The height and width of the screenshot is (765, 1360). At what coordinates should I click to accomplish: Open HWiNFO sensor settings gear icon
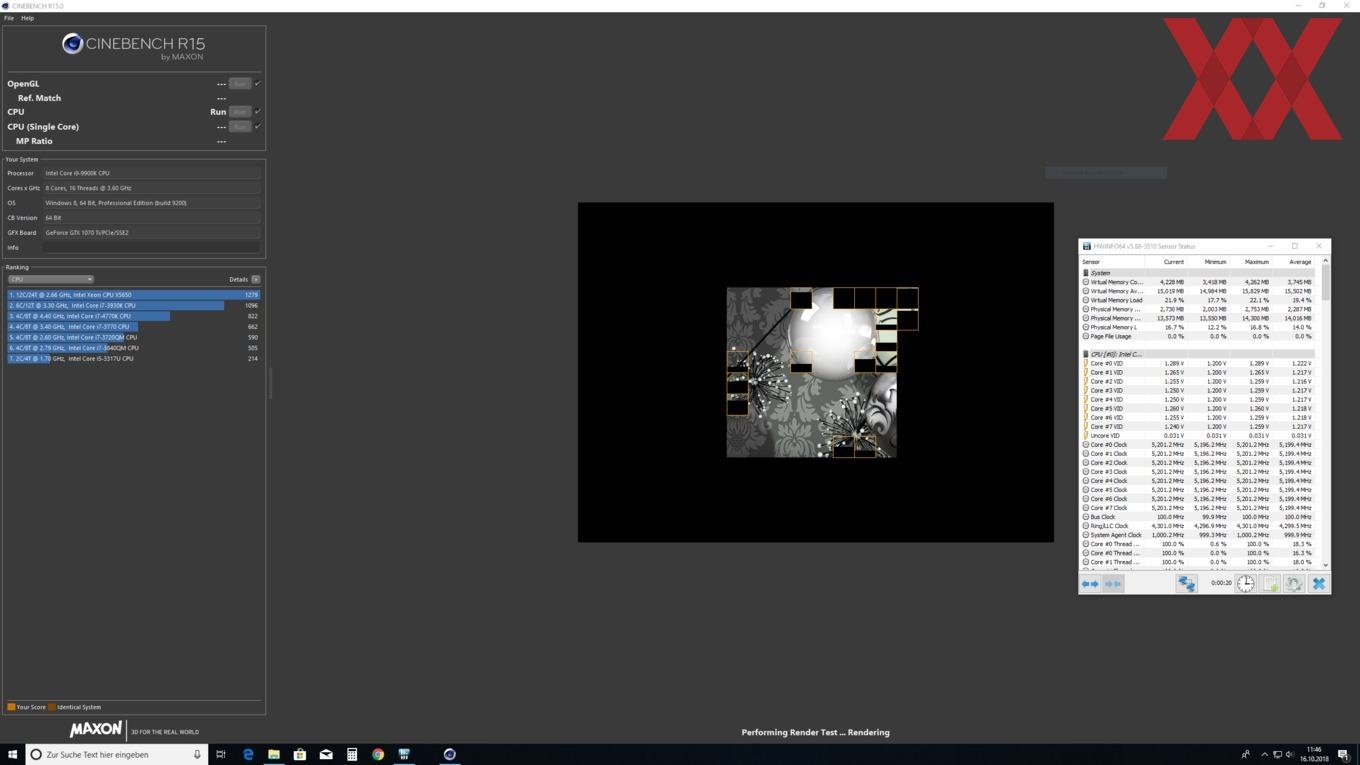click(x=1294, y=584)
